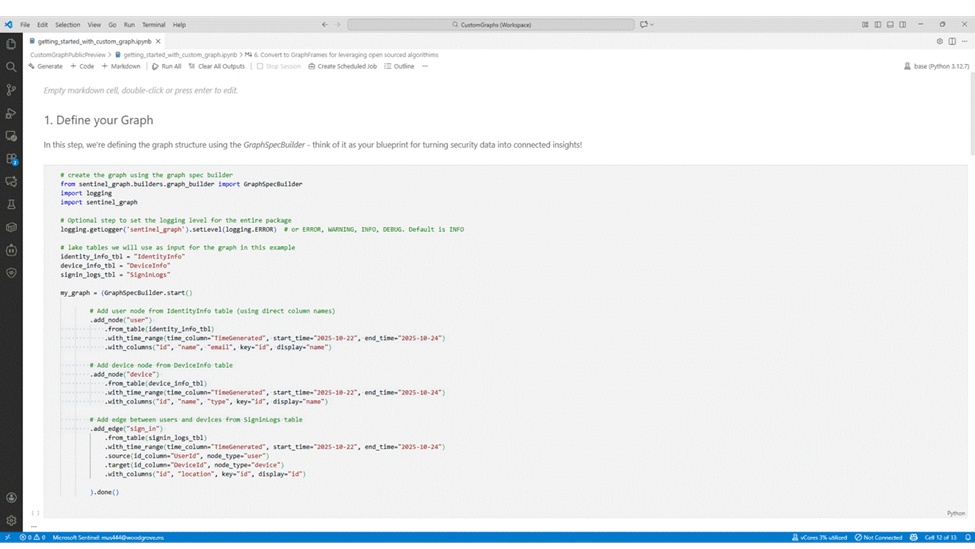Image resolution: width=975 pixels, height=549 pixels.
Task: Open the Run and Debug view
Action: [11, 113]
